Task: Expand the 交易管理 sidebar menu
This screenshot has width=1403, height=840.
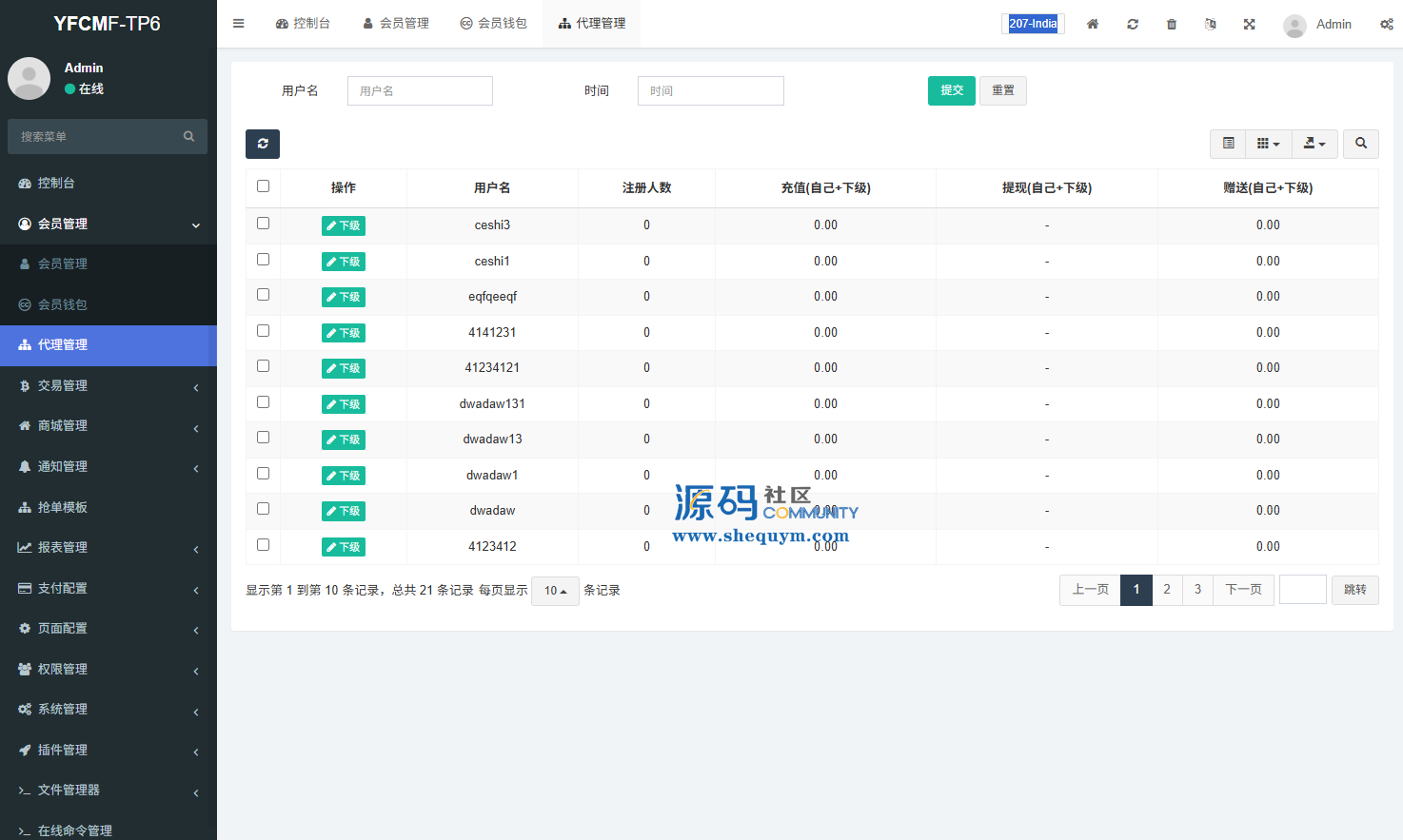Action: tap(109, 385)
